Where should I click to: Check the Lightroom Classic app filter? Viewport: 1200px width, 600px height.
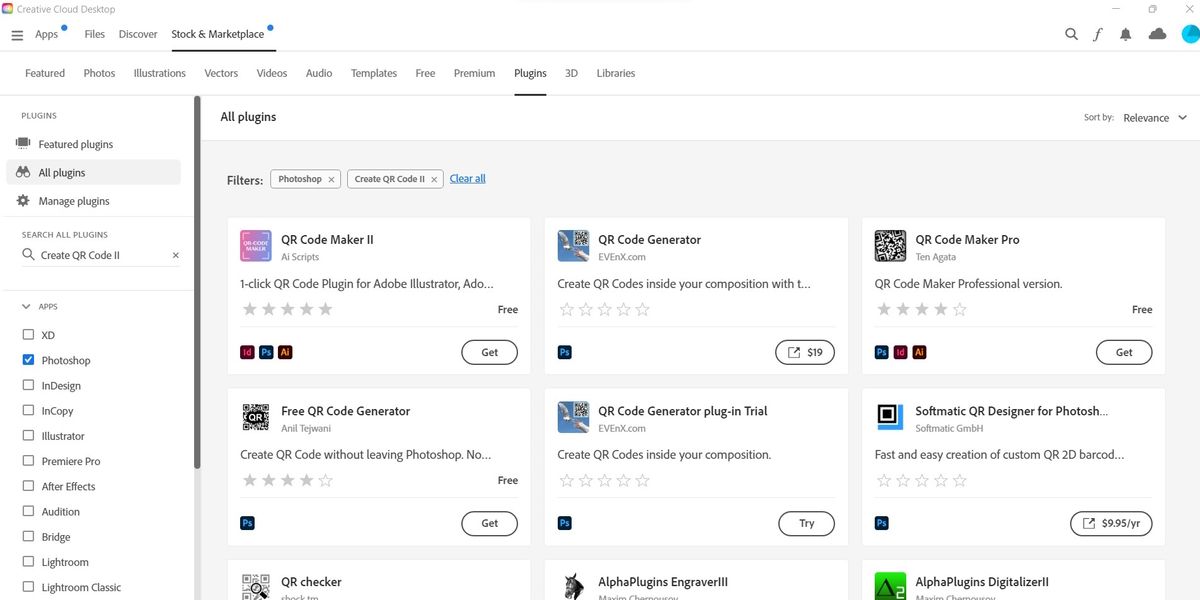28,587
